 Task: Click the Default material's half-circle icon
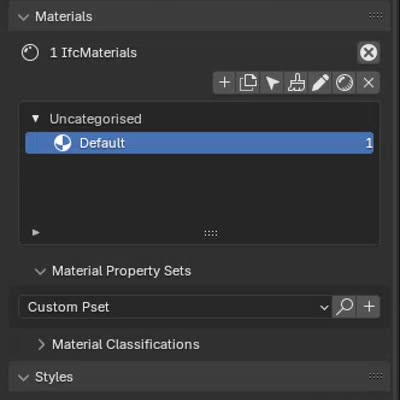62,143
